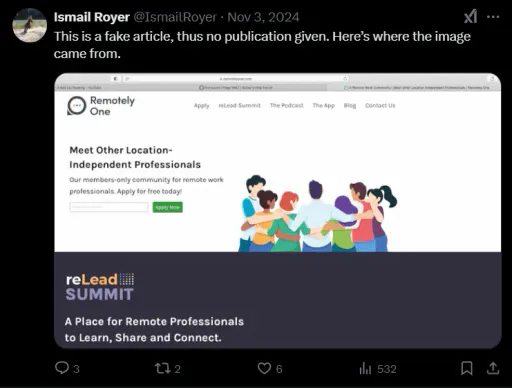The width and height of the screenshot is (512, 388).
Task: Open the Blog nav item
Action: tap(350, 105)
